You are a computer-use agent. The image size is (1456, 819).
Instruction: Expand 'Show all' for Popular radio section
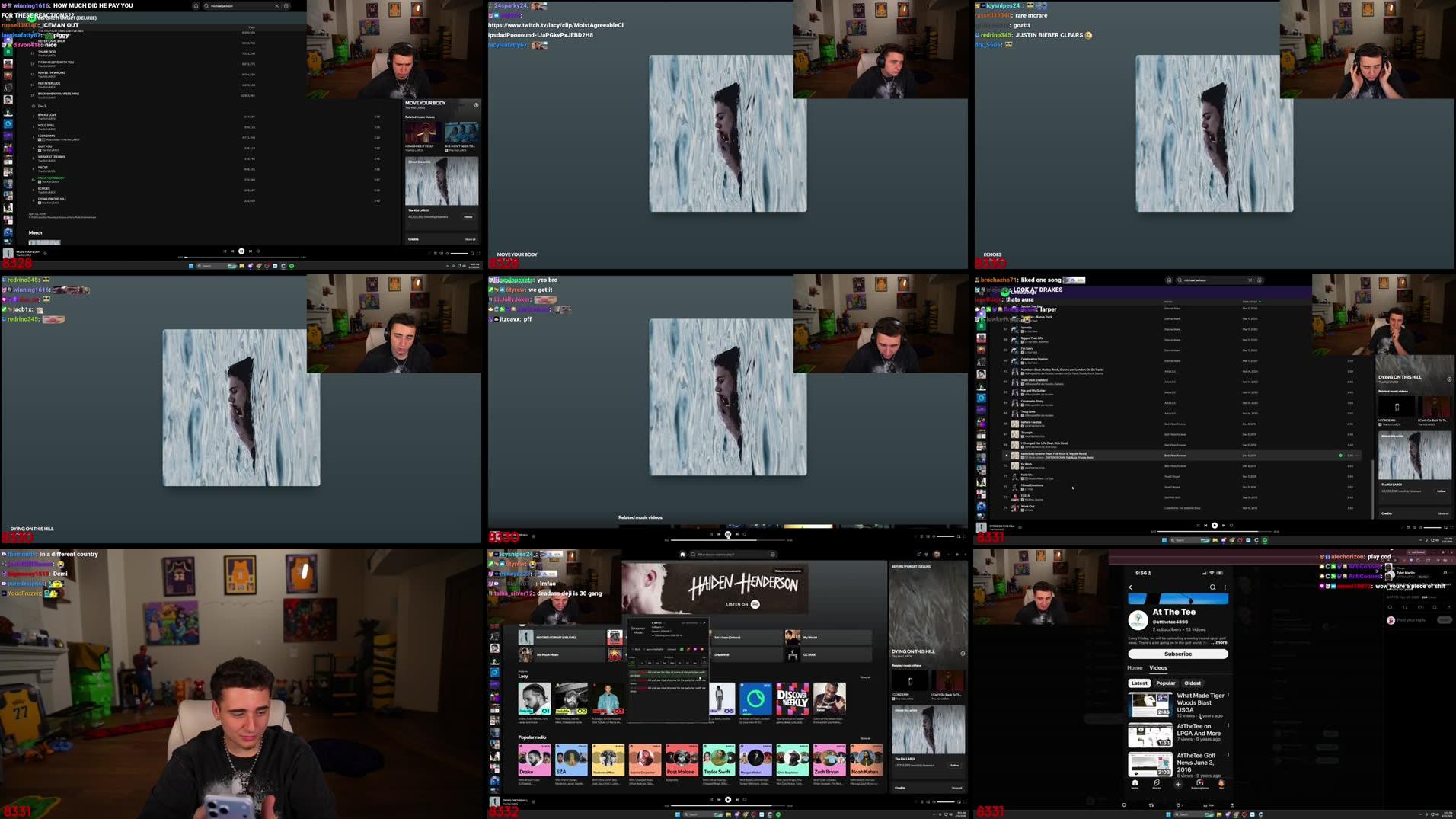coord(864,738)
